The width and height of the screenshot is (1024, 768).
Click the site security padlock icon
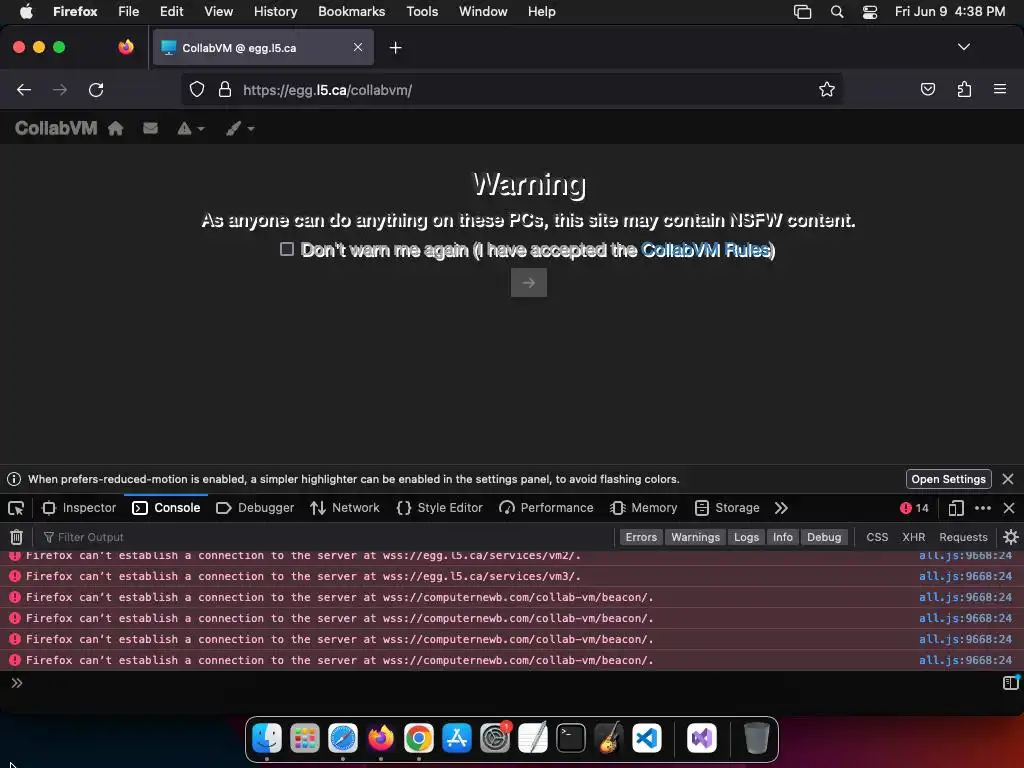coord(225,89)
